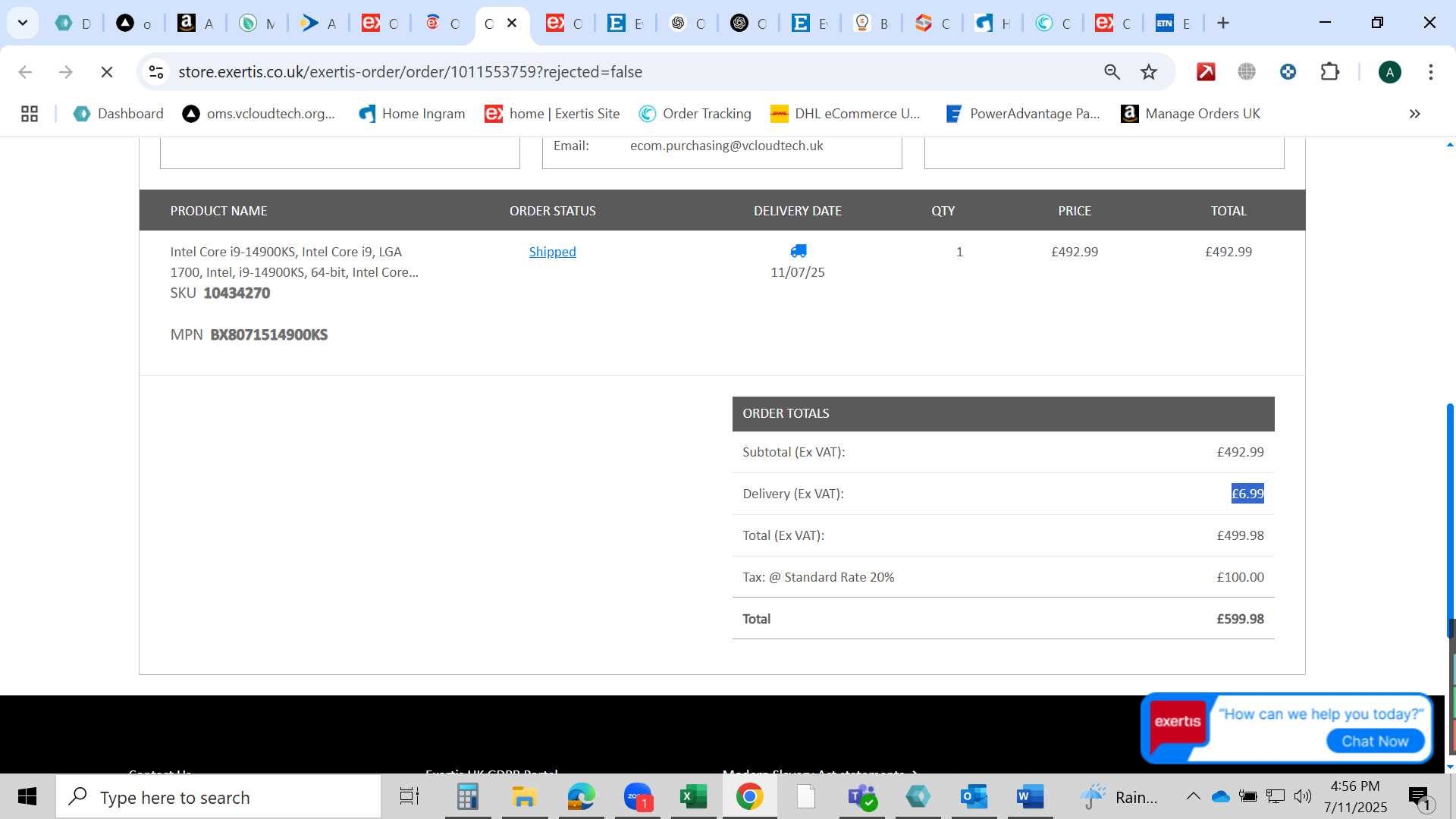Open oms.vcloudtech.org bookmark
Image resolution: width=1456 pixels, height=819 pixels.
pos(259,114)
